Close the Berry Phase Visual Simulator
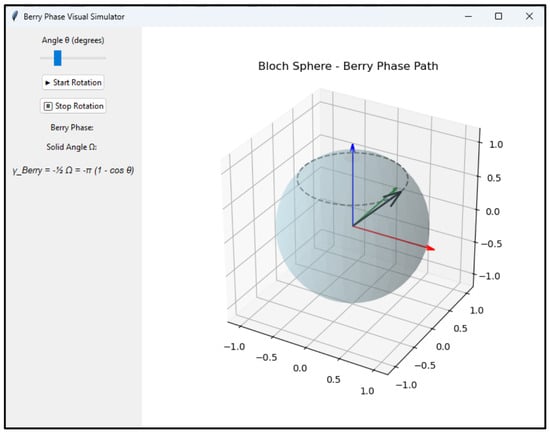 [529, 16]
